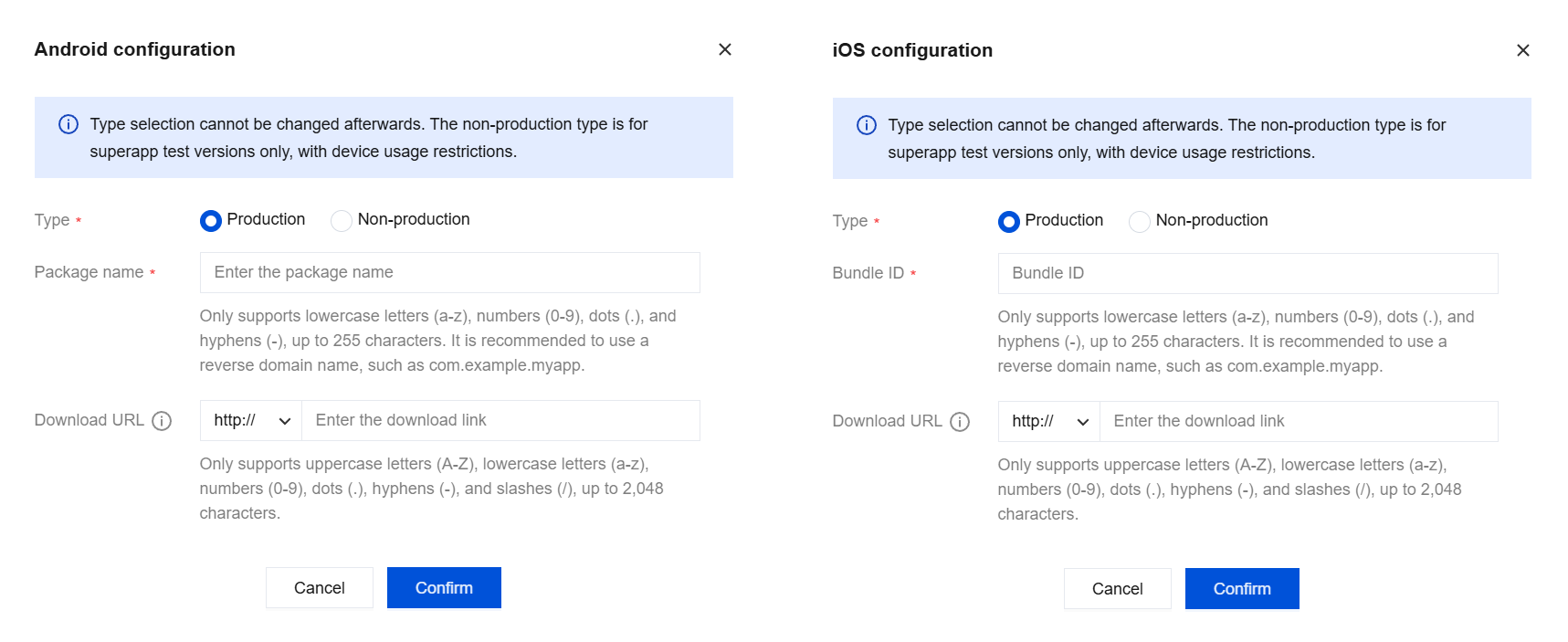Click the Android download link field
The width and height of the screenshot is (1568, 642).
(x=500, y=421)
